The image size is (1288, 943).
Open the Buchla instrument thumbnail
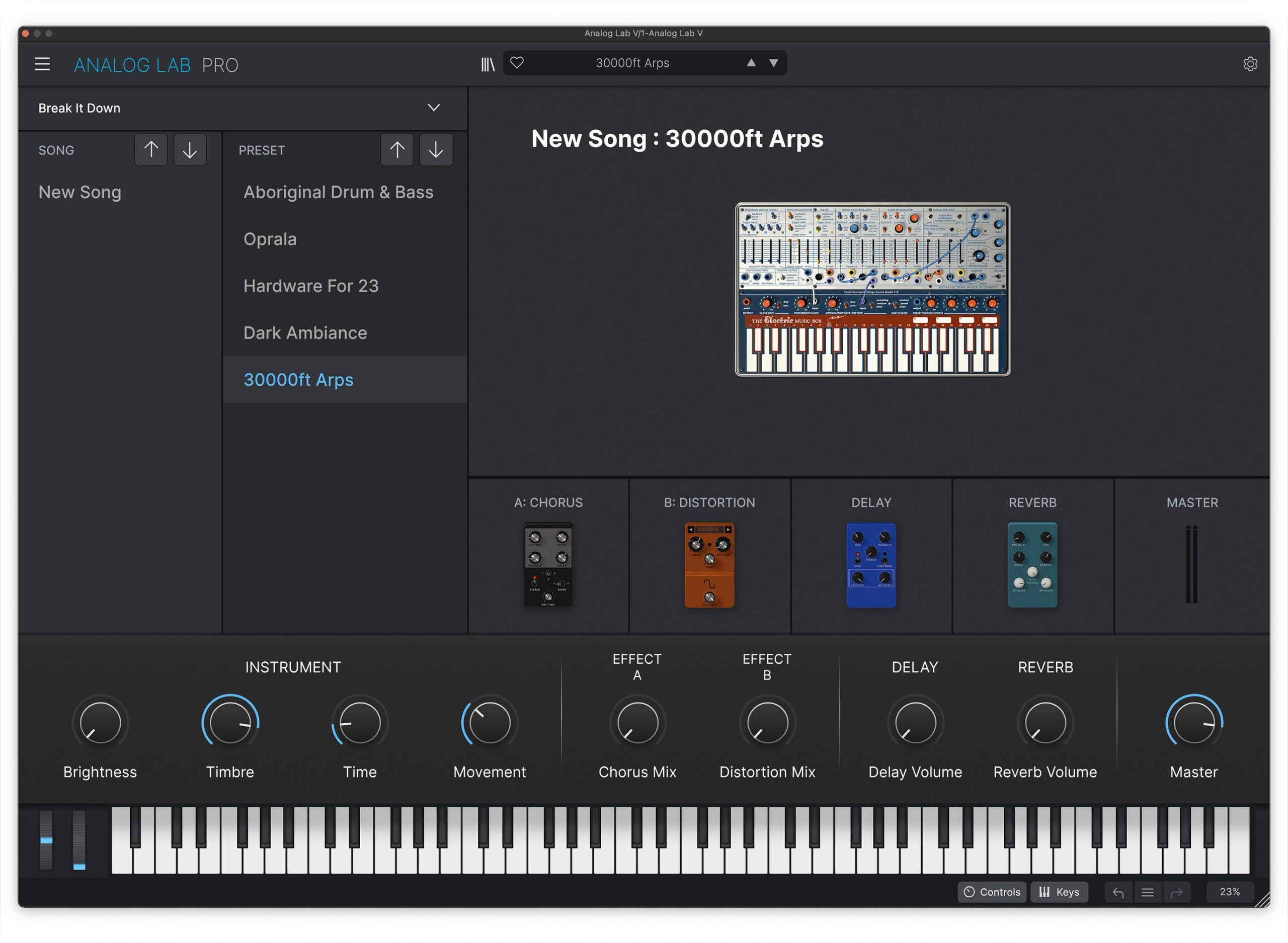(x=872, y=289)
